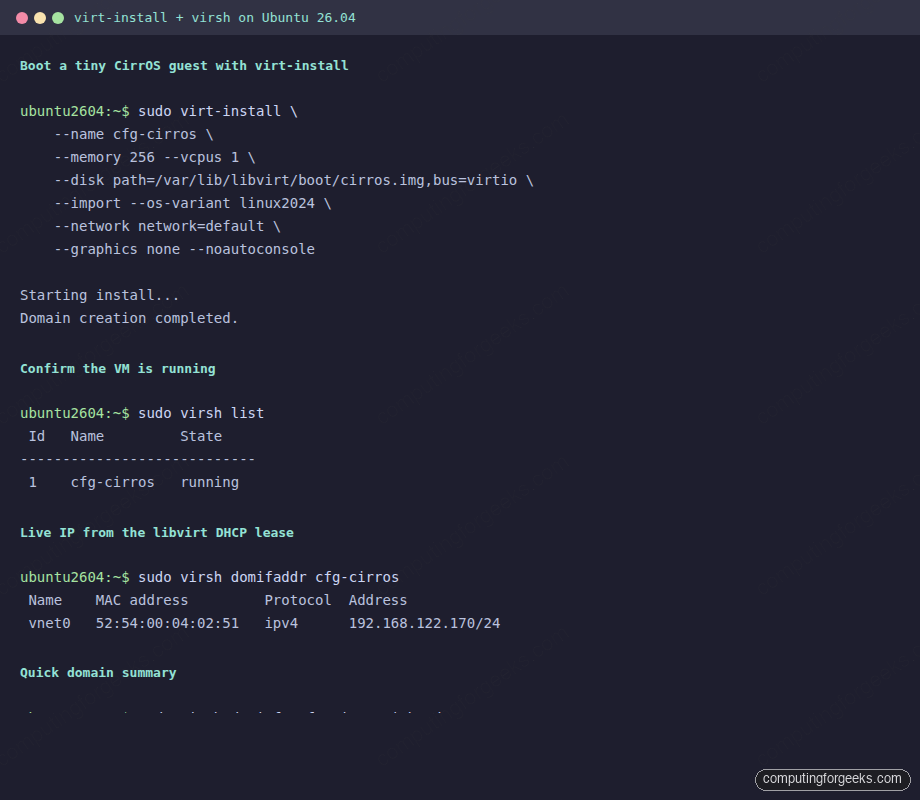The width and height of the screenshot is (920, 800).
Task: Click the 'Address' column header
Action: click(378, 600)
